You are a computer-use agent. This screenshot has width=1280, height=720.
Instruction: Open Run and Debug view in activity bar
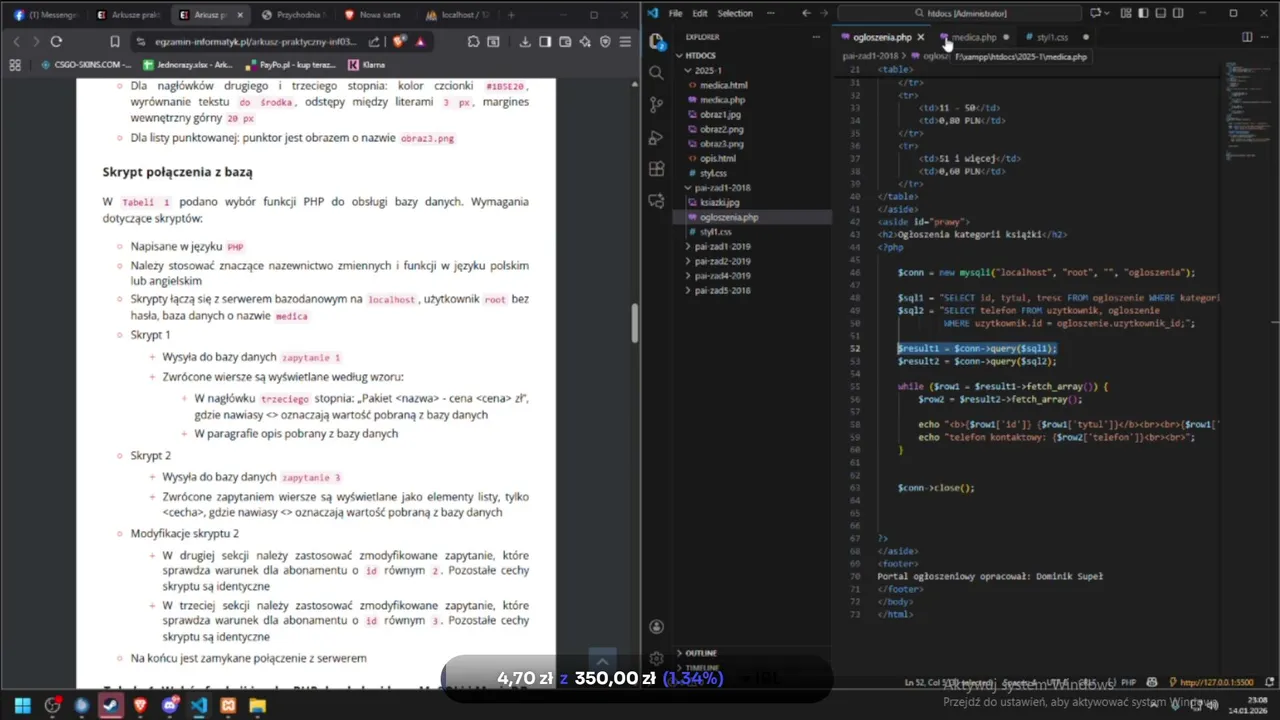click(656, 137)
